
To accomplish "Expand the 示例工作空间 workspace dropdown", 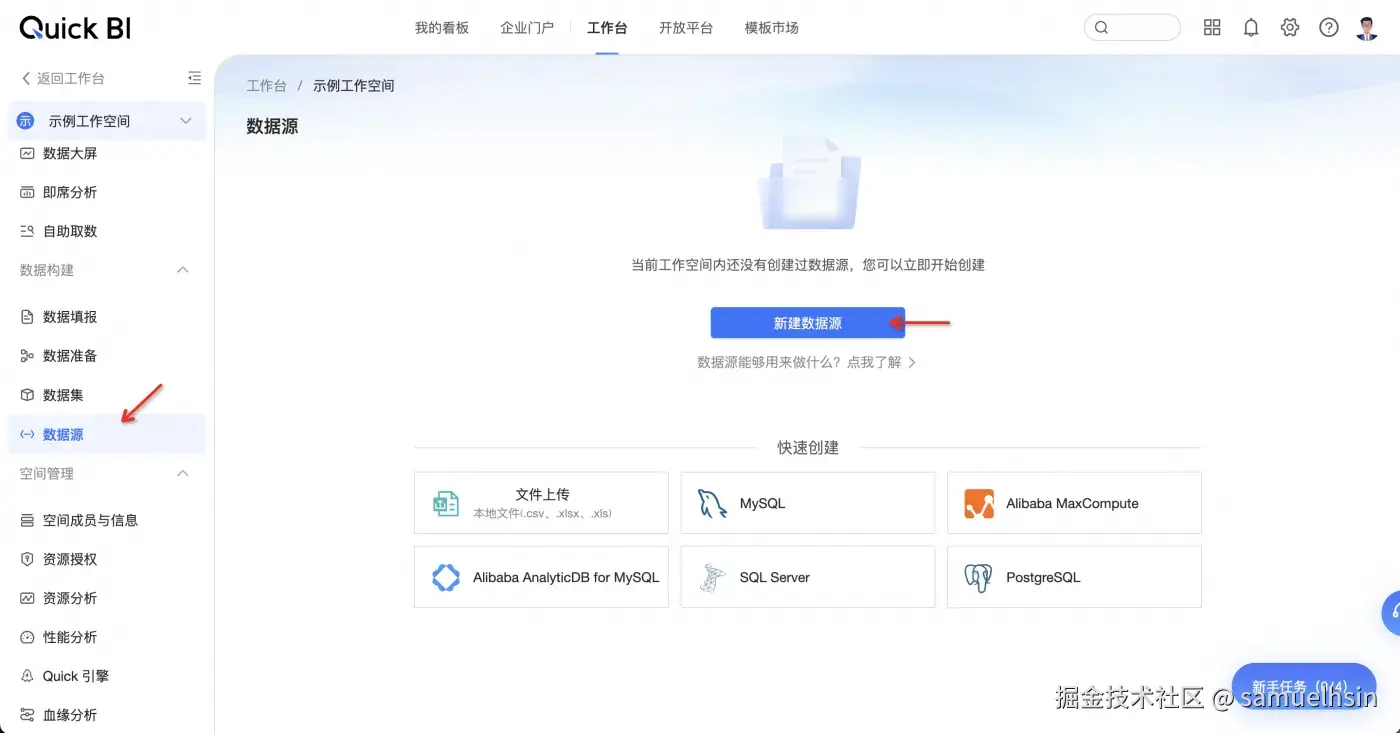I will (x=107, y=121).
